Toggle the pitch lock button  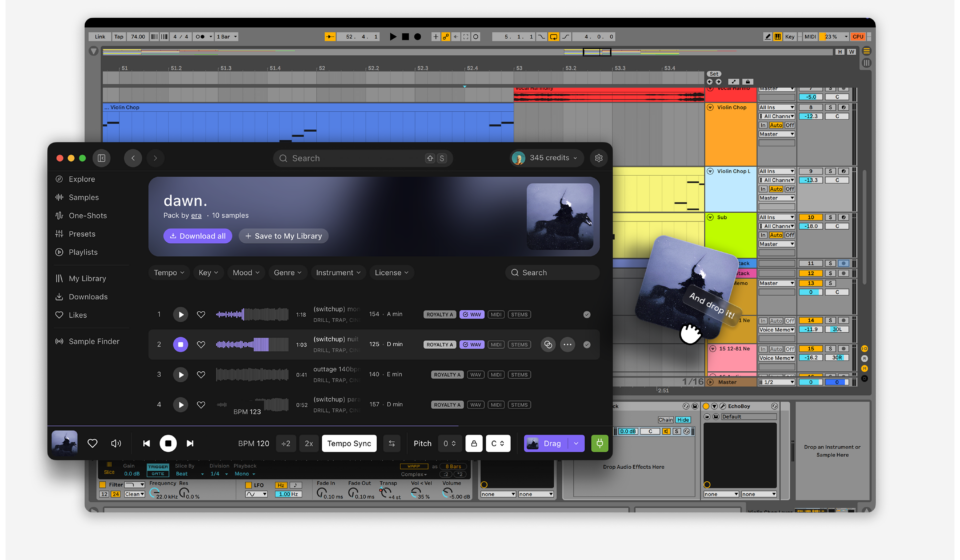(x=473, y=443)
